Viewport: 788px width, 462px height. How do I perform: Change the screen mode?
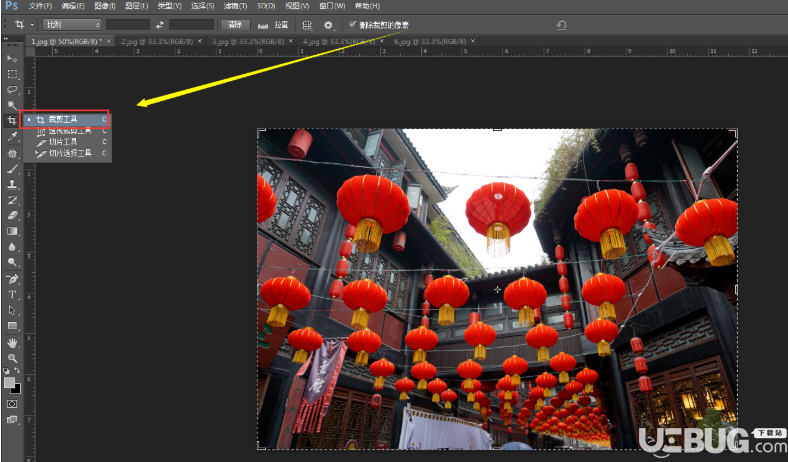click(x=12, y=419)
